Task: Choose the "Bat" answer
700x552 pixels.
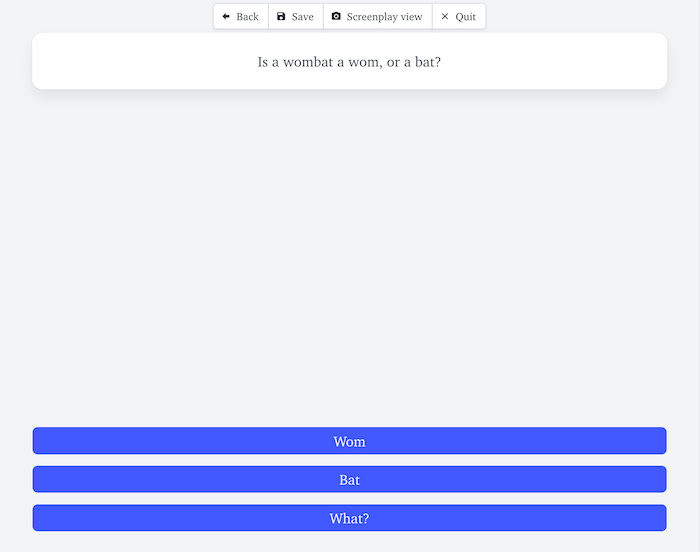Action: (349, 480)
